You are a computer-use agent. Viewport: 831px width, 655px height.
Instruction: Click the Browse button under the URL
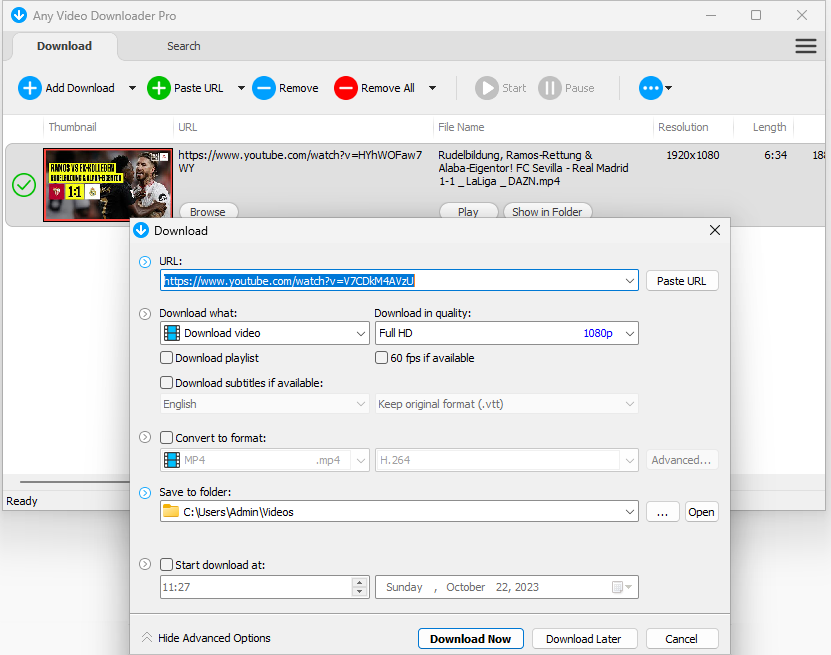point(208,211)
